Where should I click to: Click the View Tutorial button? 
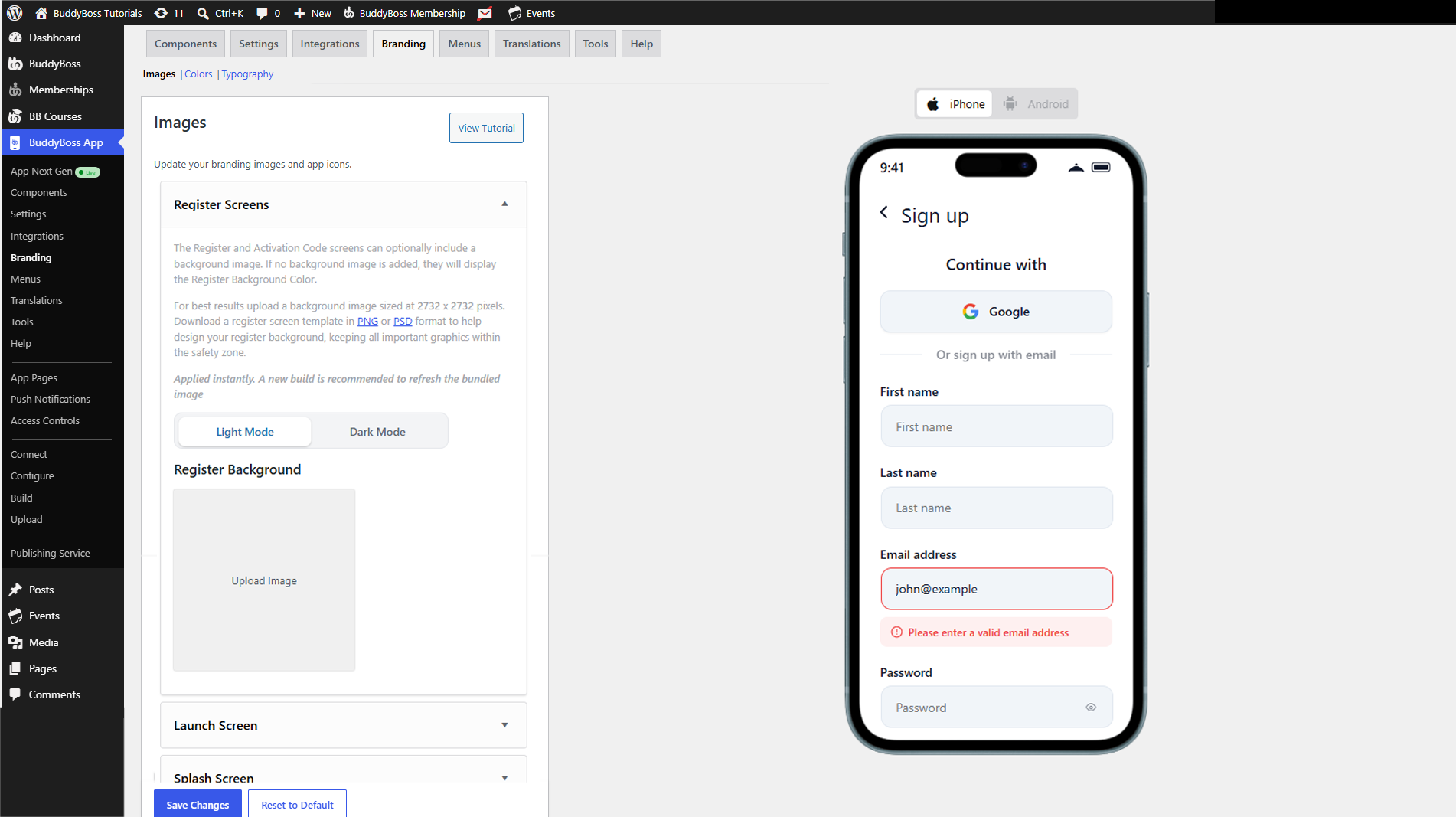486,128
